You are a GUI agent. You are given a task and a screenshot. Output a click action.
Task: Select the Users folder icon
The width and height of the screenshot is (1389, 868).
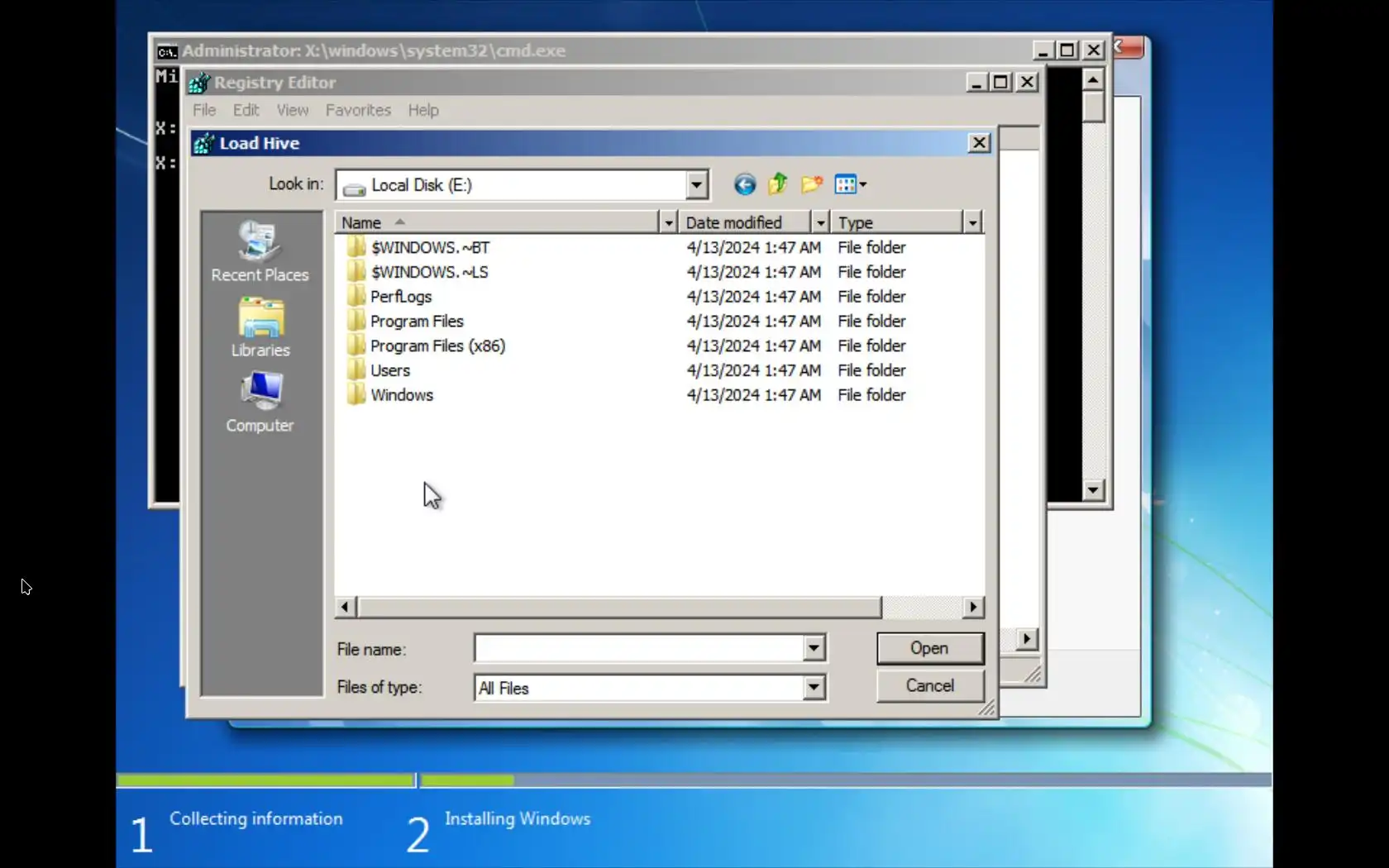[x=356, y=370]
